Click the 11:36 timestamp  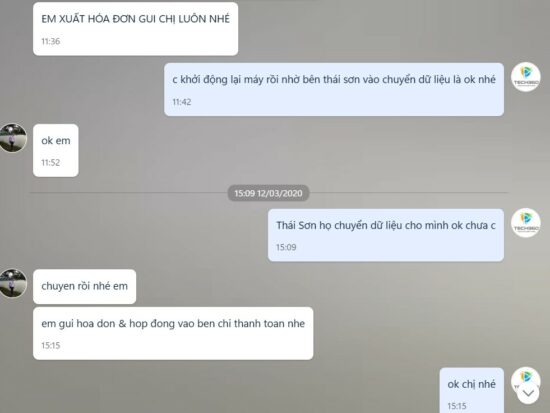(51, 41)
